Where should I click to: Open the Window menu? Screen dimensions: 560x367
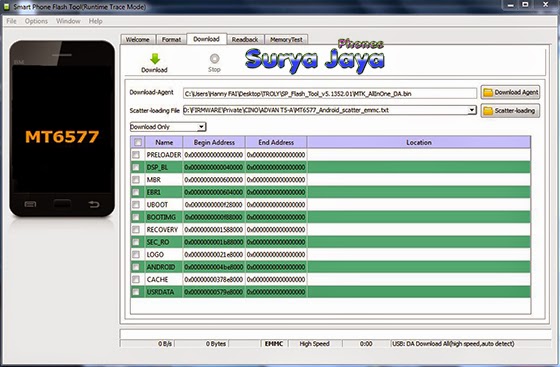pyautogui.click(x=68, y=21)
